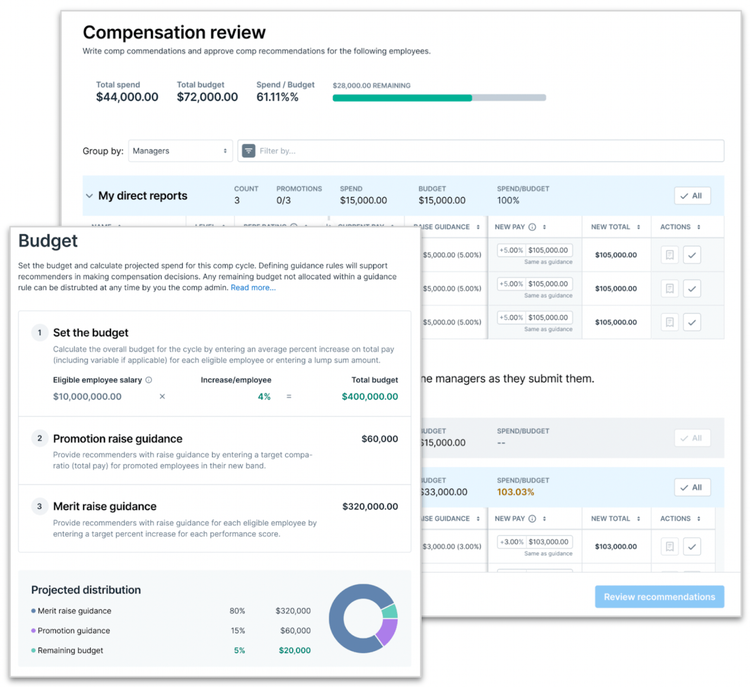Approve first direct report's $105,000 recommendation checkmark

(692, 255)
